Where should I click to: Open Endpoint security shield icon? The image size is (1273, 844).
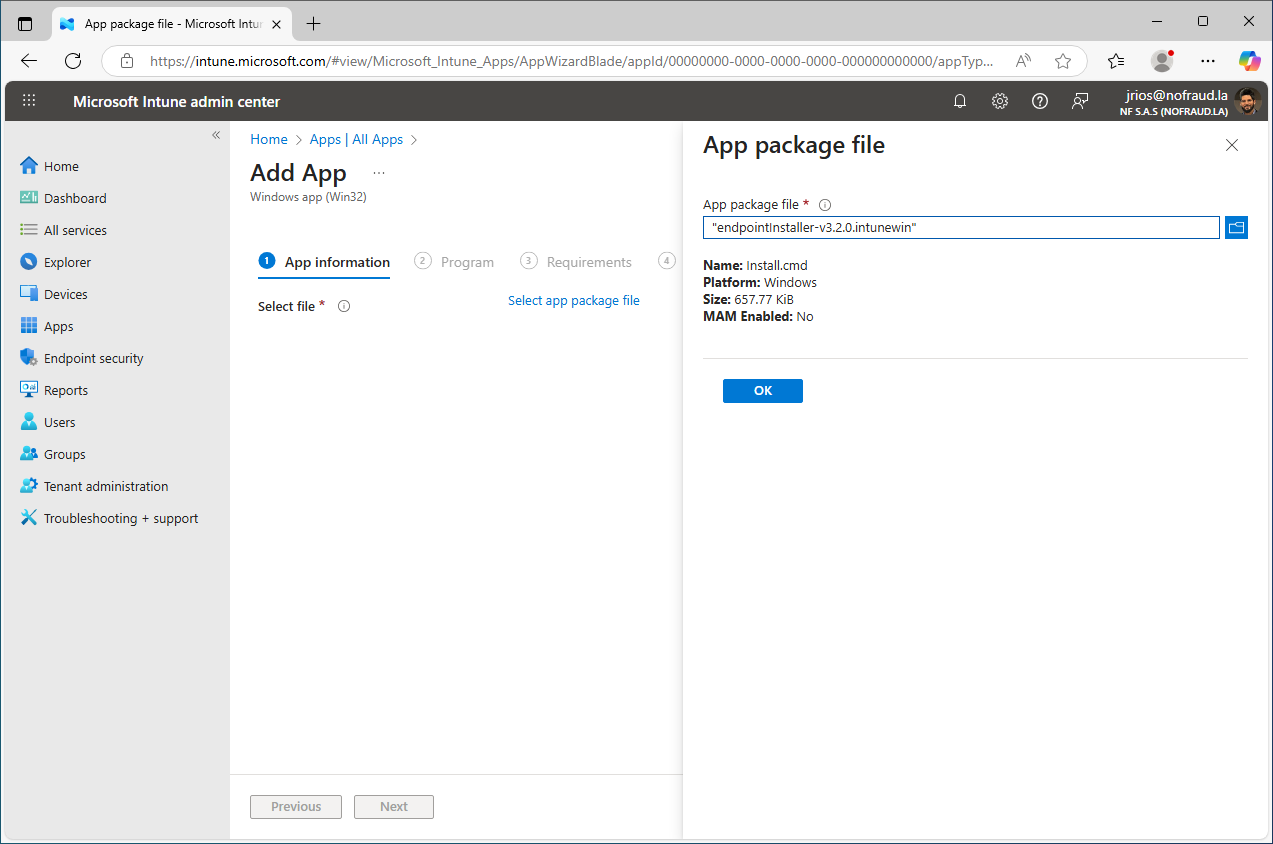28,358
